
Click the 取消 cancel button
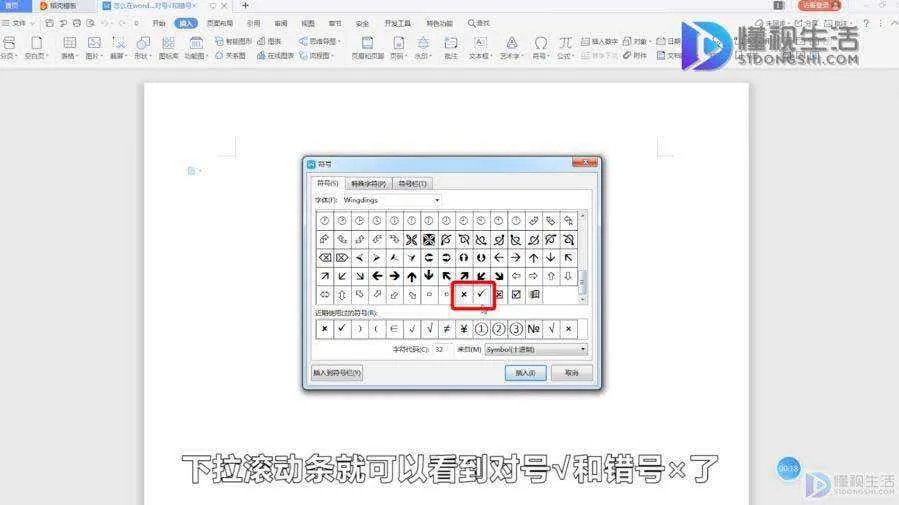coord(572,373)
